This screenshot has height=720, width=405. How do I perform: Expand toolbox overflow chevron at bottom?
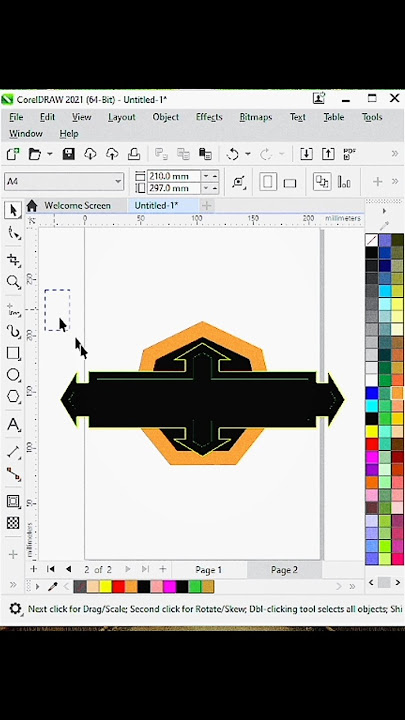pyautogui.click(x=13, y=585)
